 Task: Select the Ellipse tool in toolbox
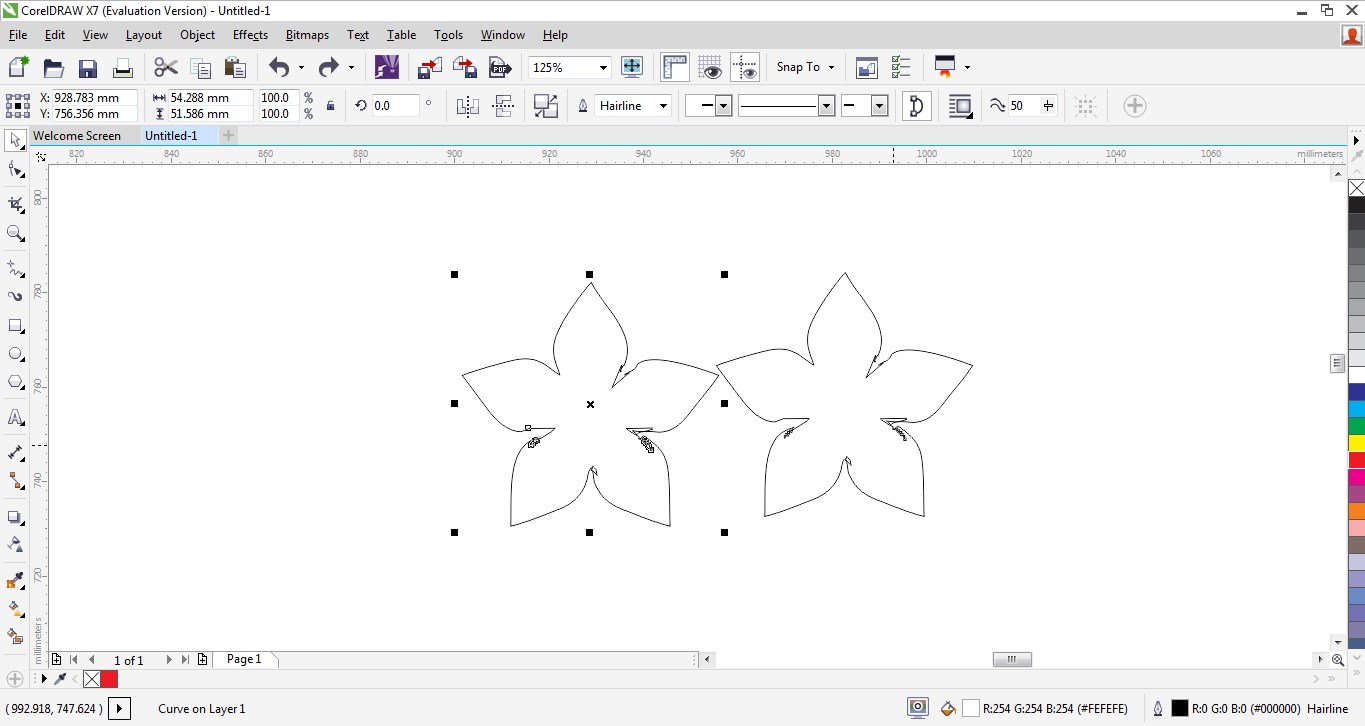coord(15,354)
